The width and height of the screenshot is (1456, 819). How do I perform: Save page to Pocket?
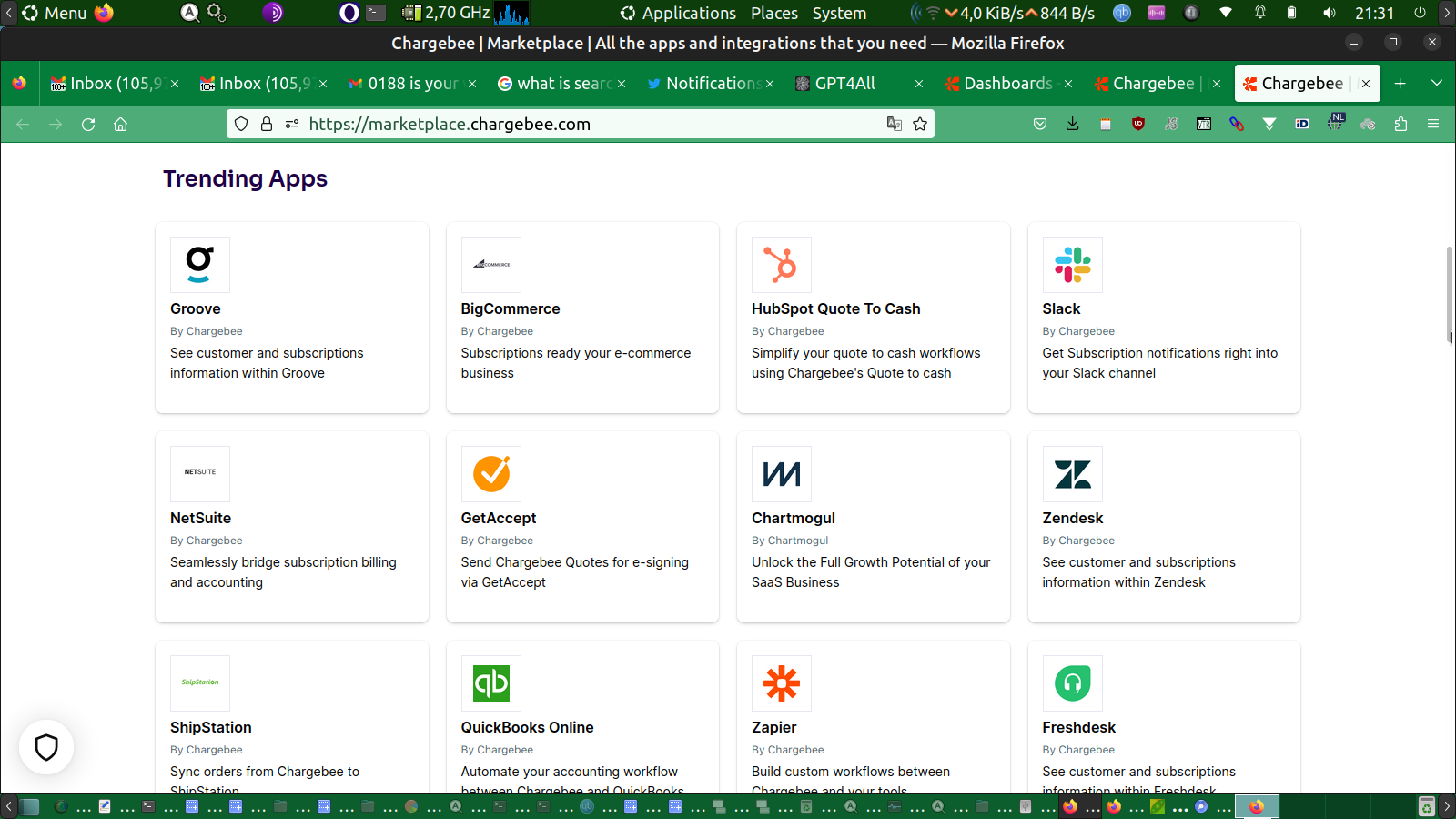tap(1040, 125)
